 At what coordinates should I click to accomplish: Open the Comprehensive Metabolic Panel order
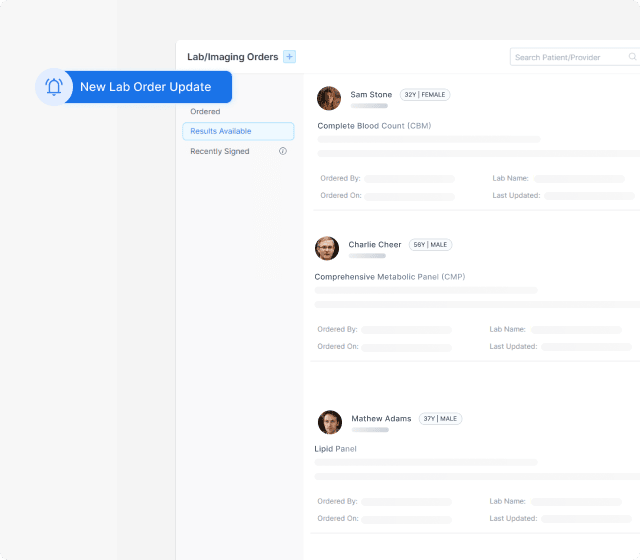click(x=389, y=276)
